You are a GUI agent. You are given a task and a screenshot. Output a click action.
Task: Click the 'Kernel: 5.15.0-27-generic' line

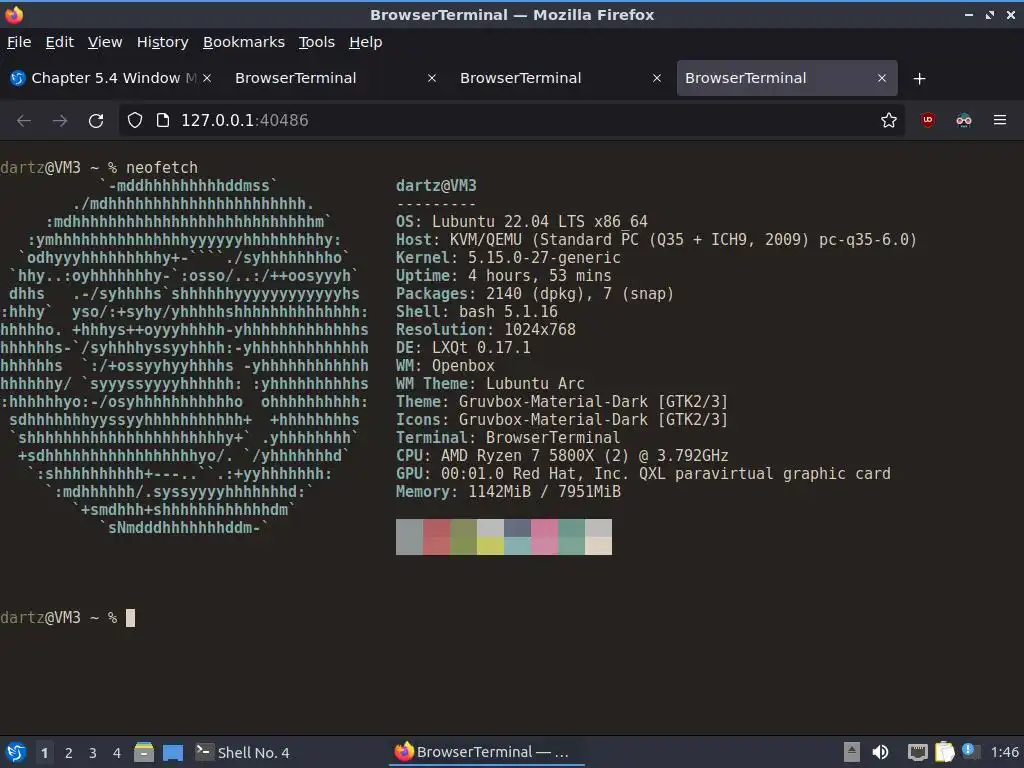[508, 257]
